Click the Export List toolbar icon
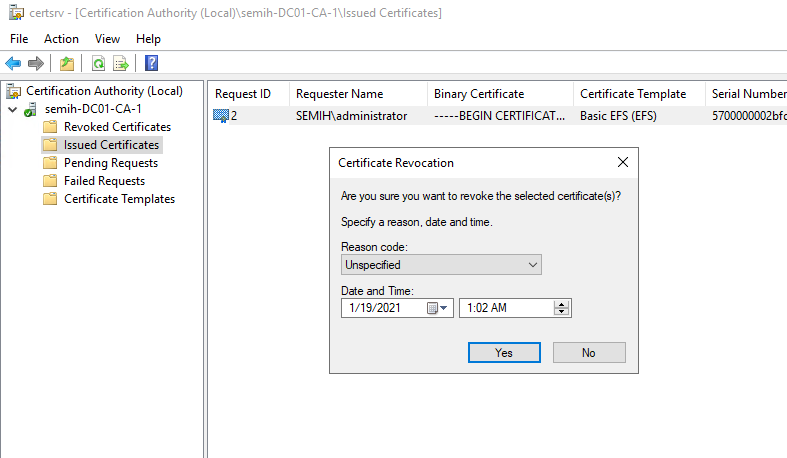The height and width of the screenshot is (458, 787). point(121,64)
